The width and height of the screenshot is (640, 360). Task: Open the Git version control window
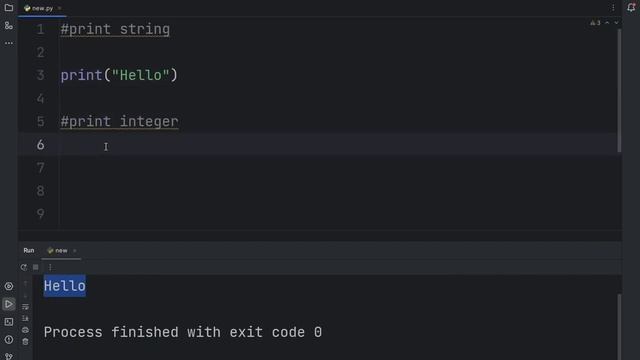coord(9,356)
